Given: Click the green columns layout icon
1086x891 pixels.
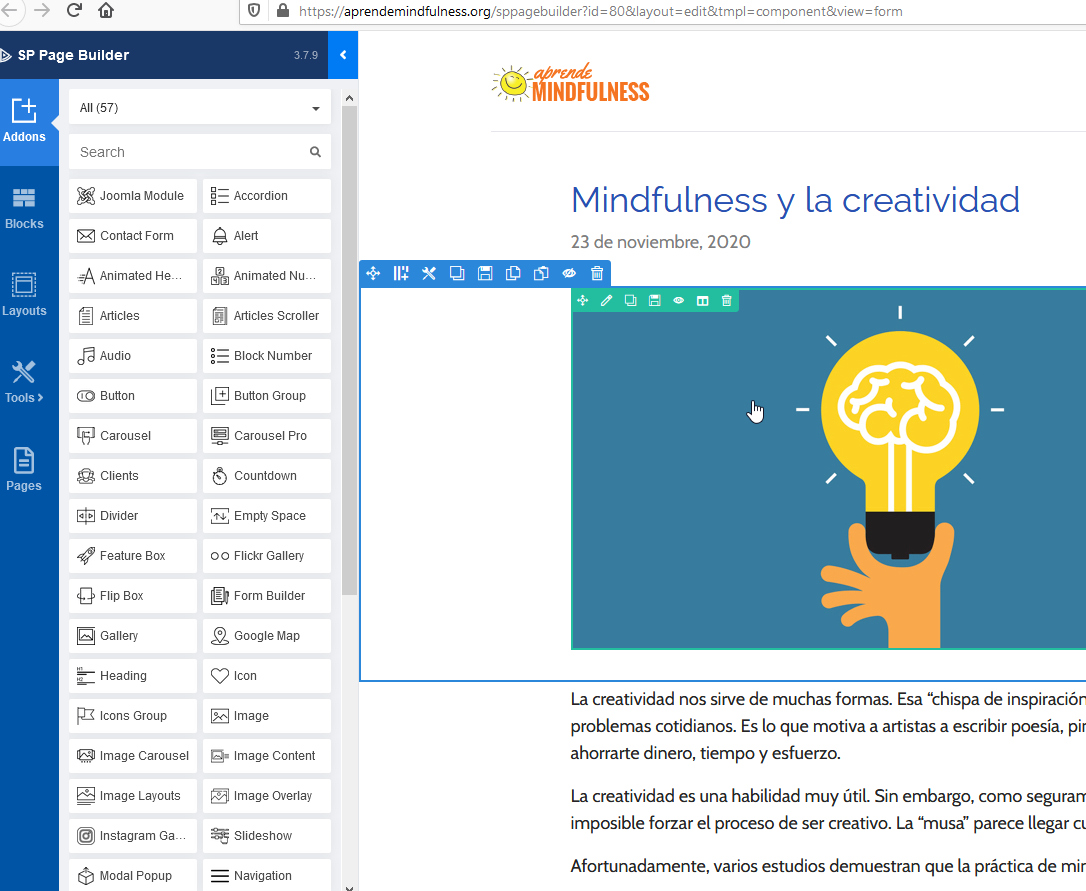Looking at the screenshot, I should point(703,301).
